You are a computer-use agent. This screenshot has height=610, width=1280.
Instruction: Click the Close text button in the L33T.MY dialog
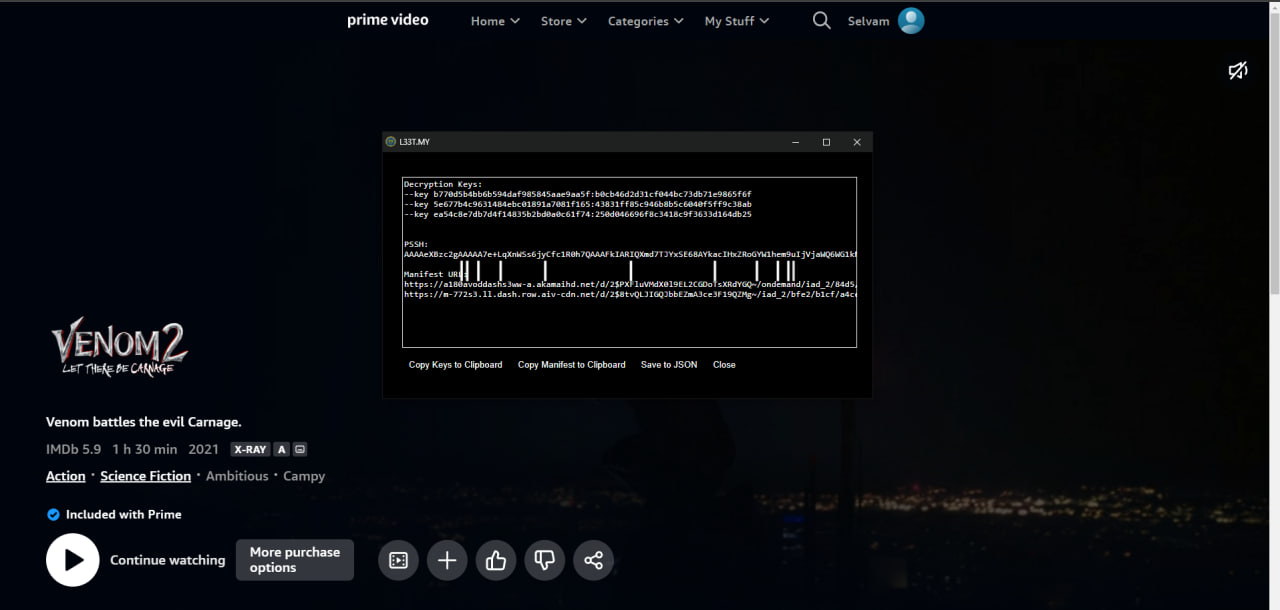tap(724, 365)
